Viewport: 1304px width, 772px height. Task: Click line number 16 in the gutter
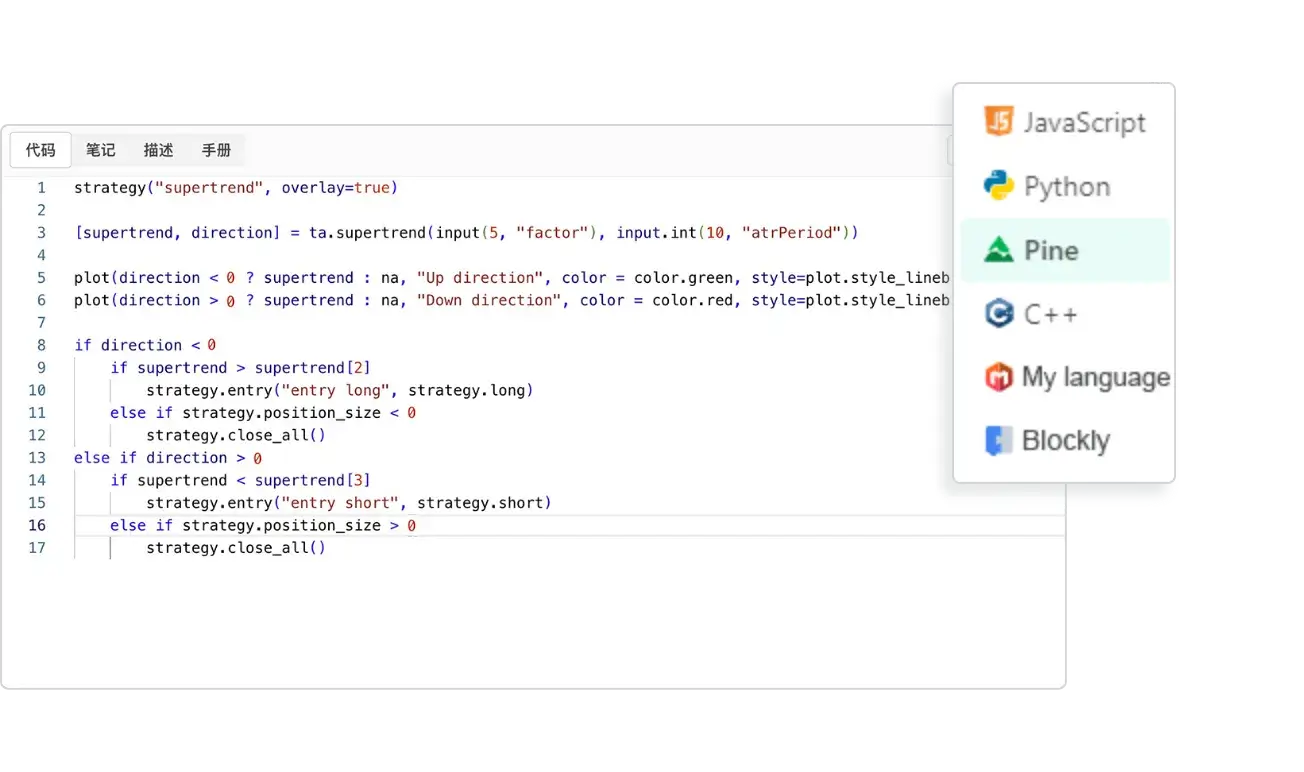click(x=37, y=525)
